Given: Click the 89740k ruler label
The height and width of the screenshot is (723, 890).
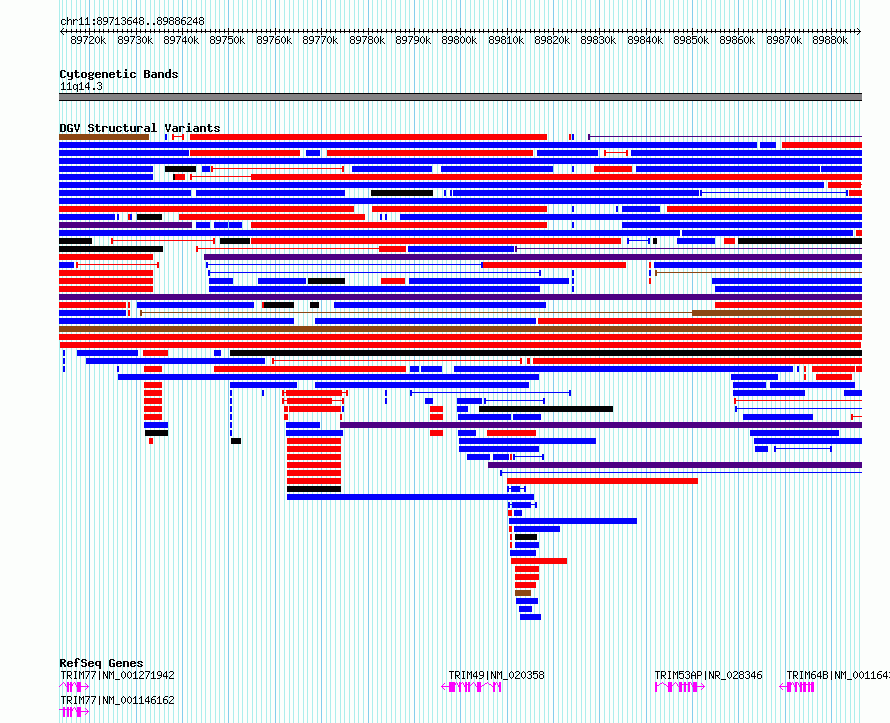Looking at the screenshot, I should pos(181,40).
